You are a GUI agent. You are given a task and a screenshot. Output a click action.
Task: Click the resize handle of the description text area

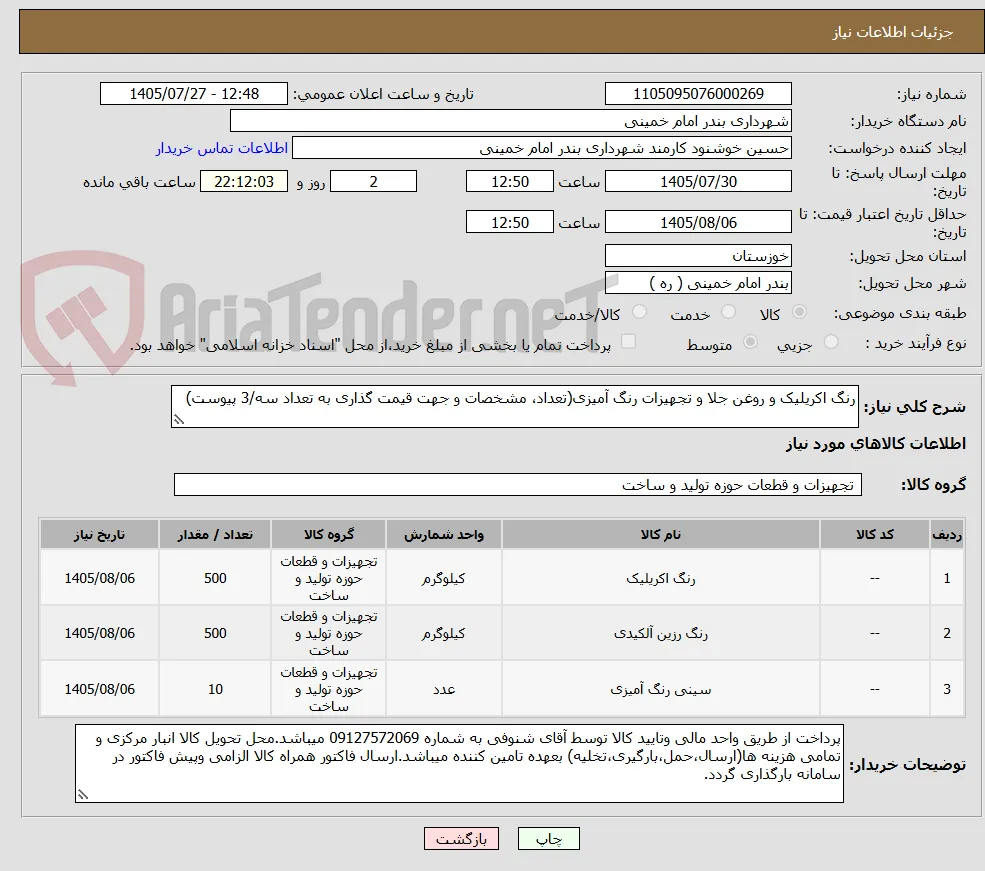coord(179,419)
